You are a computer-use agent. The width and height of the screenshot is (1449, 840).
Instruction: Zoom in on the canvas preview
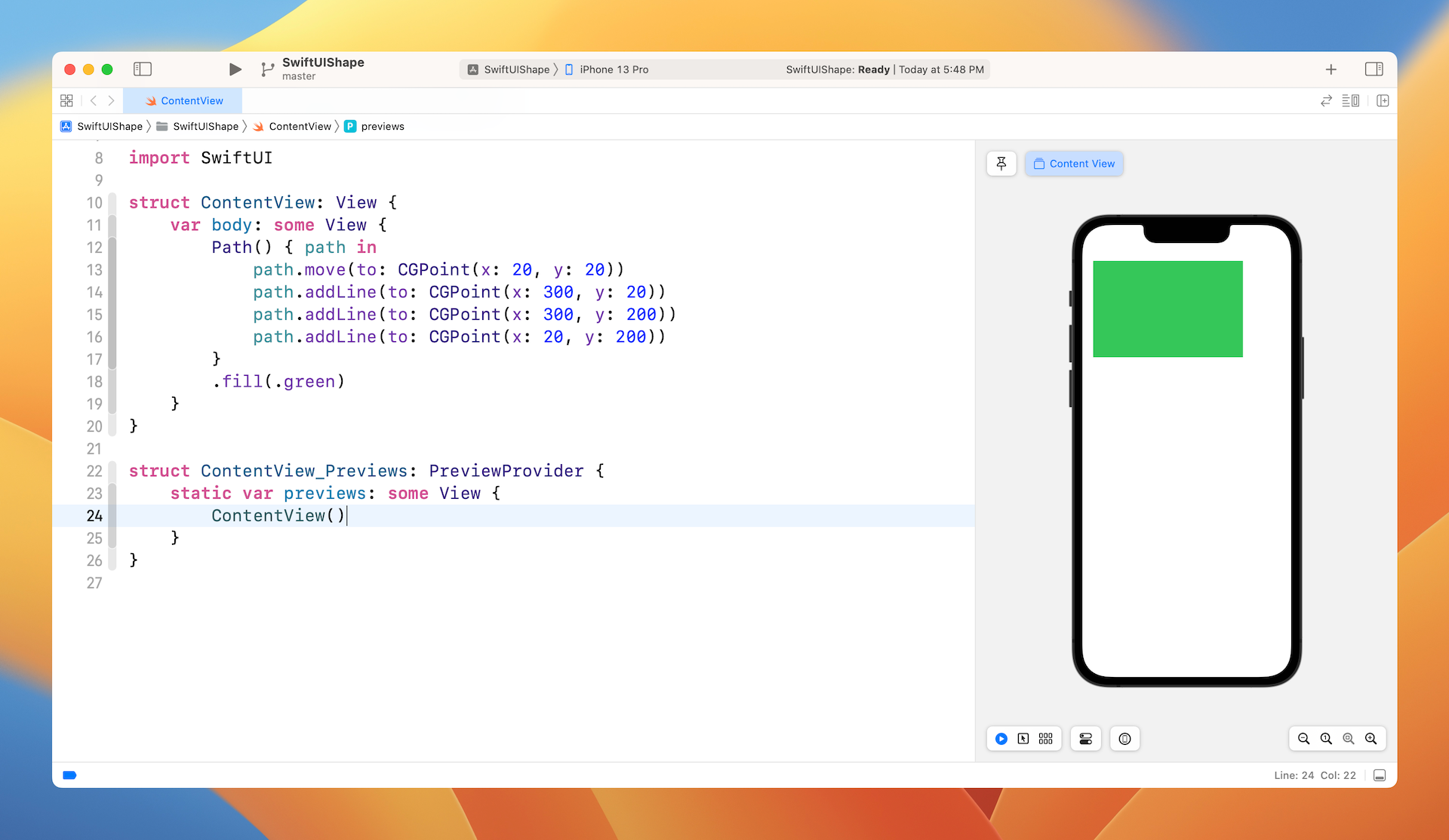point(1371,739)
